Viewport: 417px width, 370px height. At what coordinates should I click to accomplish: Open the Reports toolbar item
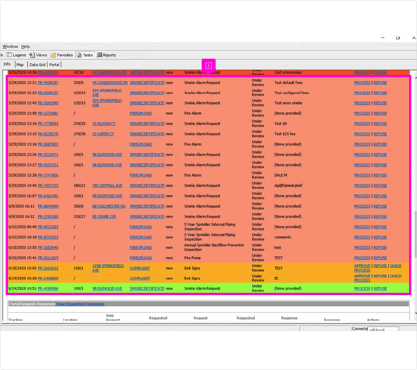tap(106, 55)
